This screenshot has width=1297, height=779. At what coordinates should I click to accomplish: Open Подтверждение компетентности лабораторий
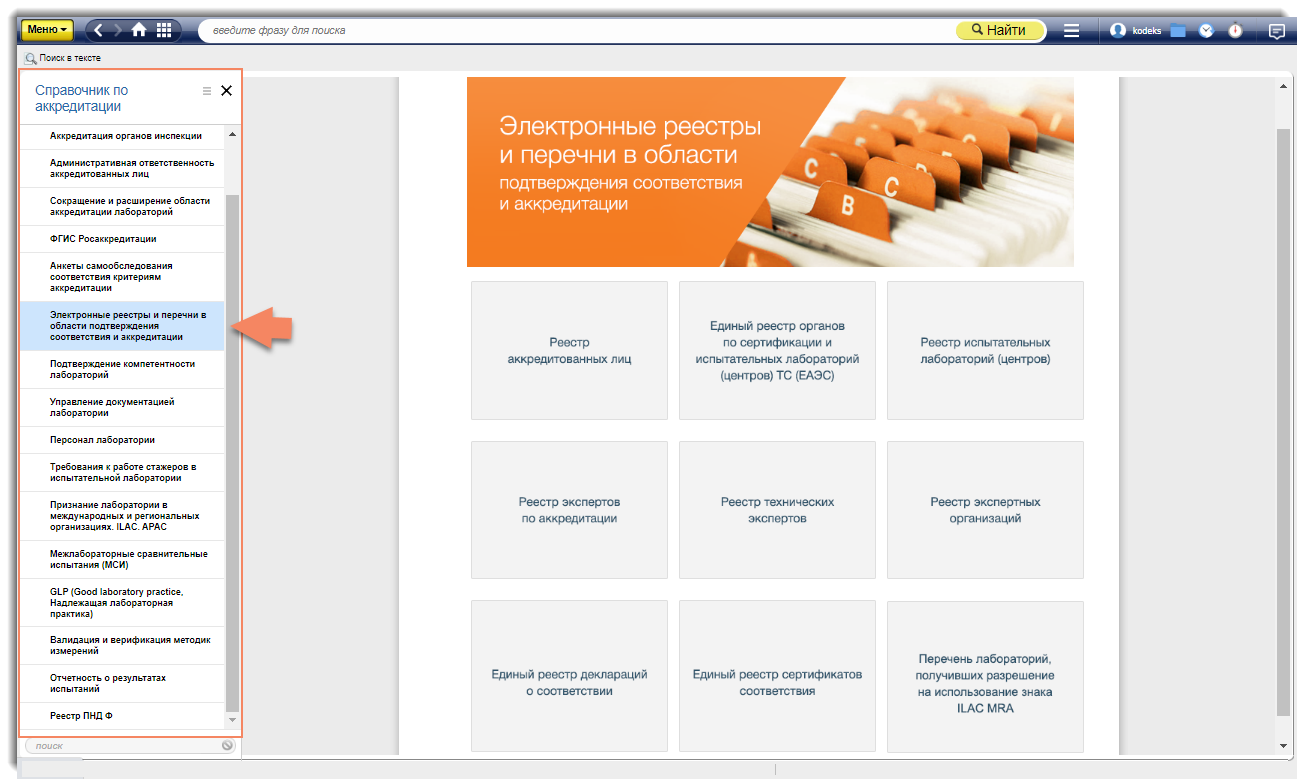pos(122,369)
